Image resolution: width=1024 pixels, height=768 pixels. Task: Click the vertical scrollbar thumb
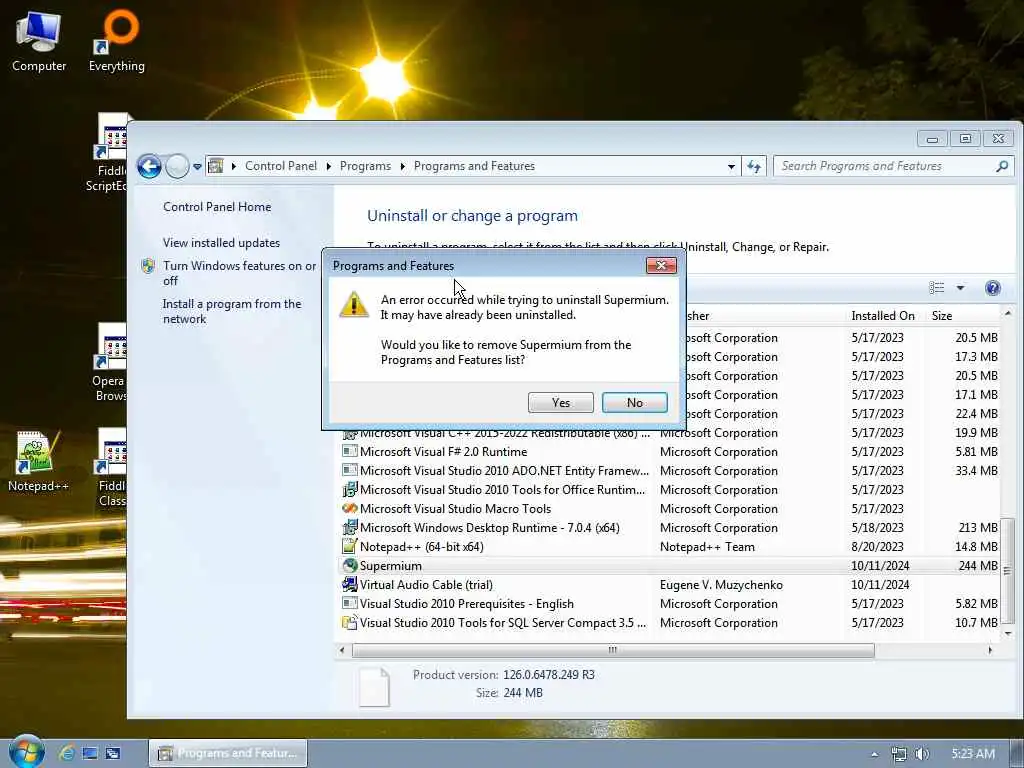click(1007, 569)
